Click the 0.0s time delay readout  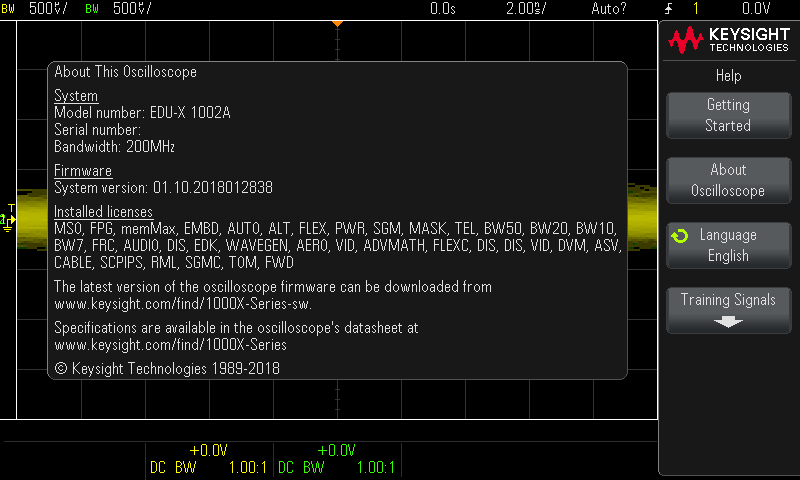(x=442, y=9)
